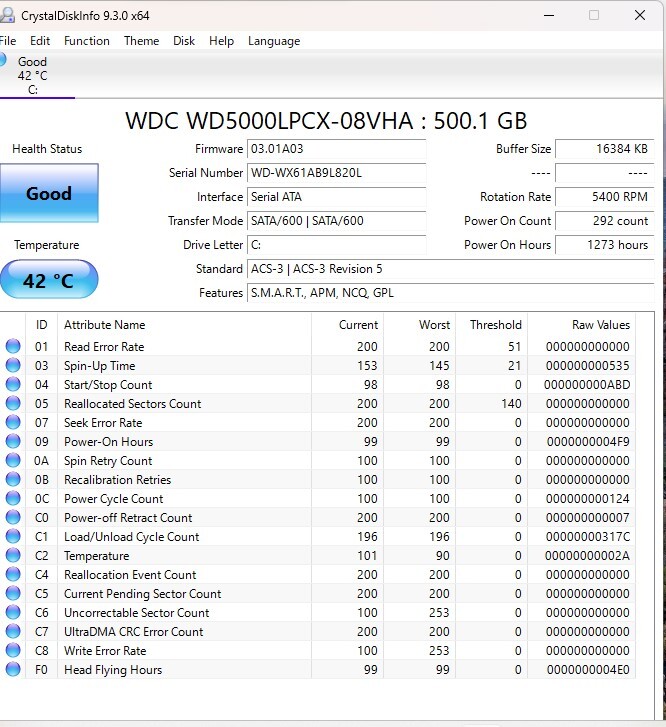Click the blue status orb for Spin-Up Time
This screenshot has height=727, width=666.
[13, 365]
